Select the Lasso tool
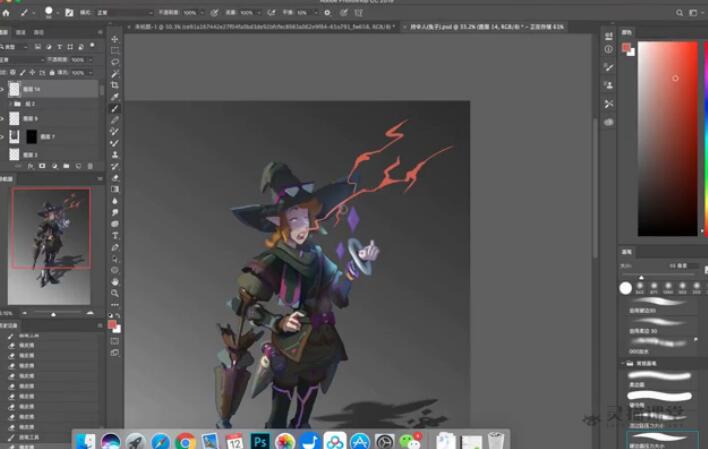The width and height of the screenshot is (708, 449). [x=115, y=62]
